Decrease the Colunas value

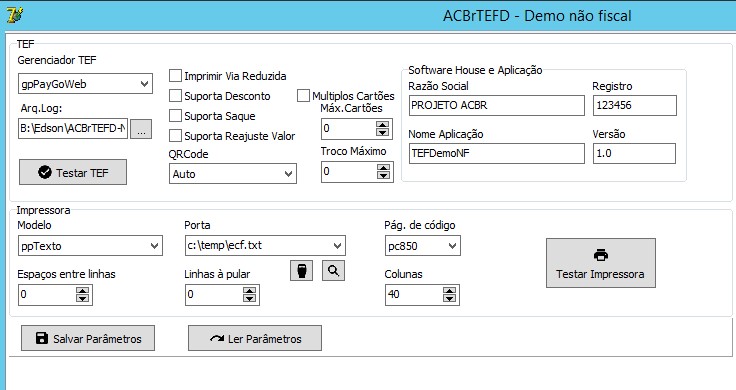[x=449, y=298]
